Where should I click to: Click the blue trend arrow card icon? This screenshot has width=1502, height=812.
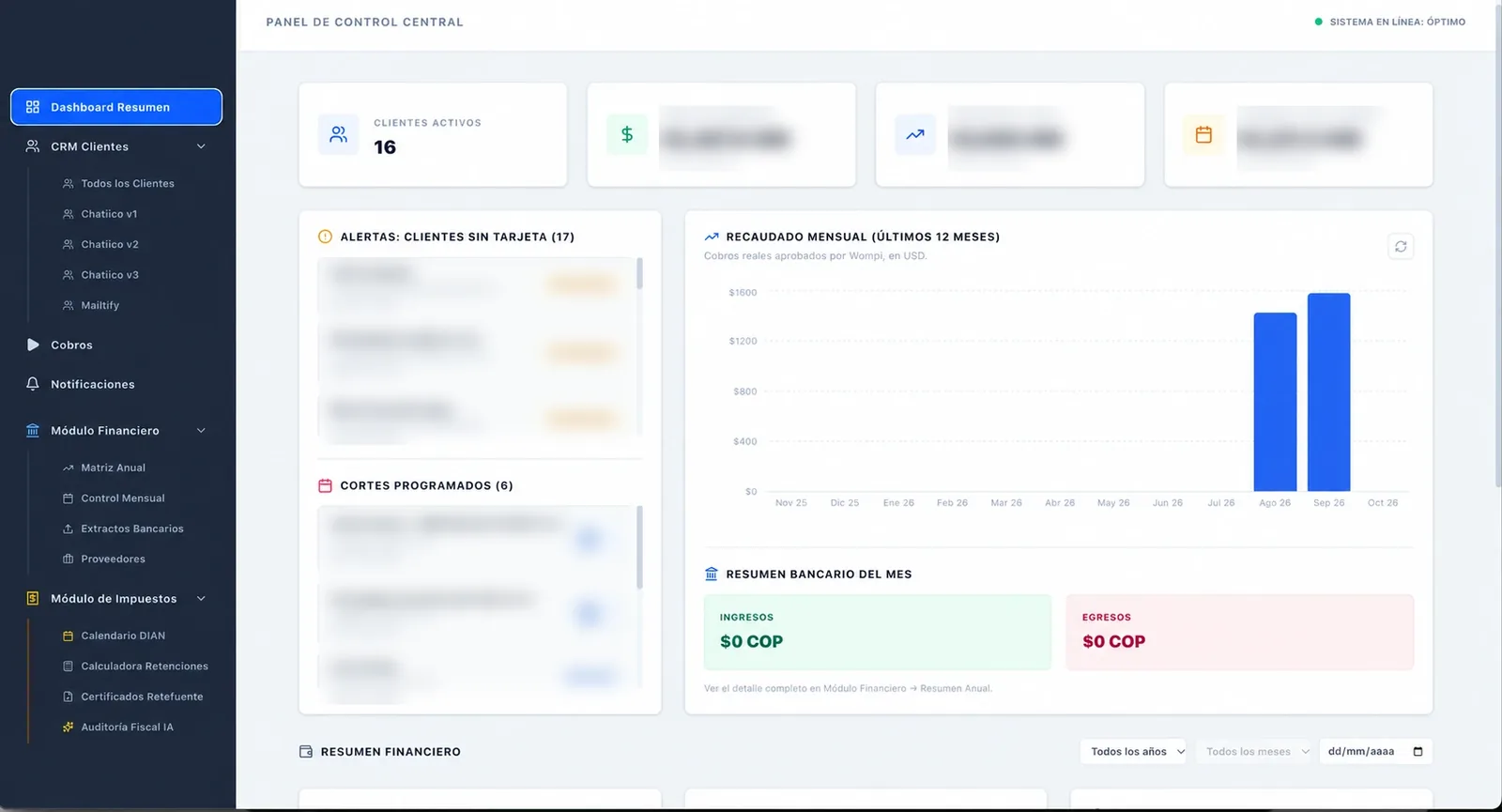pos(915,135)
